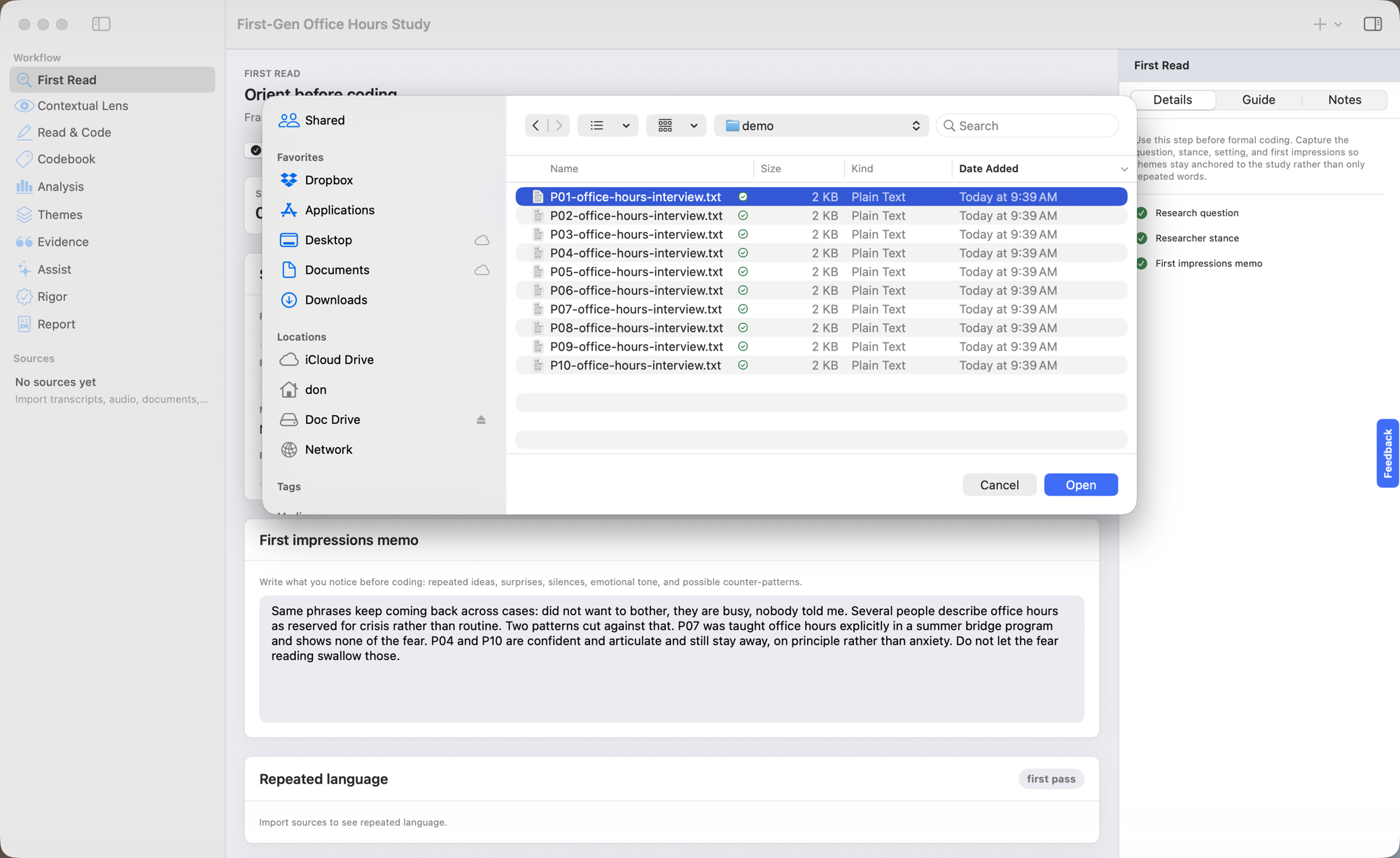This screenshot has width=1400, height=858.
Task: Go forward in the file dialog
Action: [x=559, y=125]
